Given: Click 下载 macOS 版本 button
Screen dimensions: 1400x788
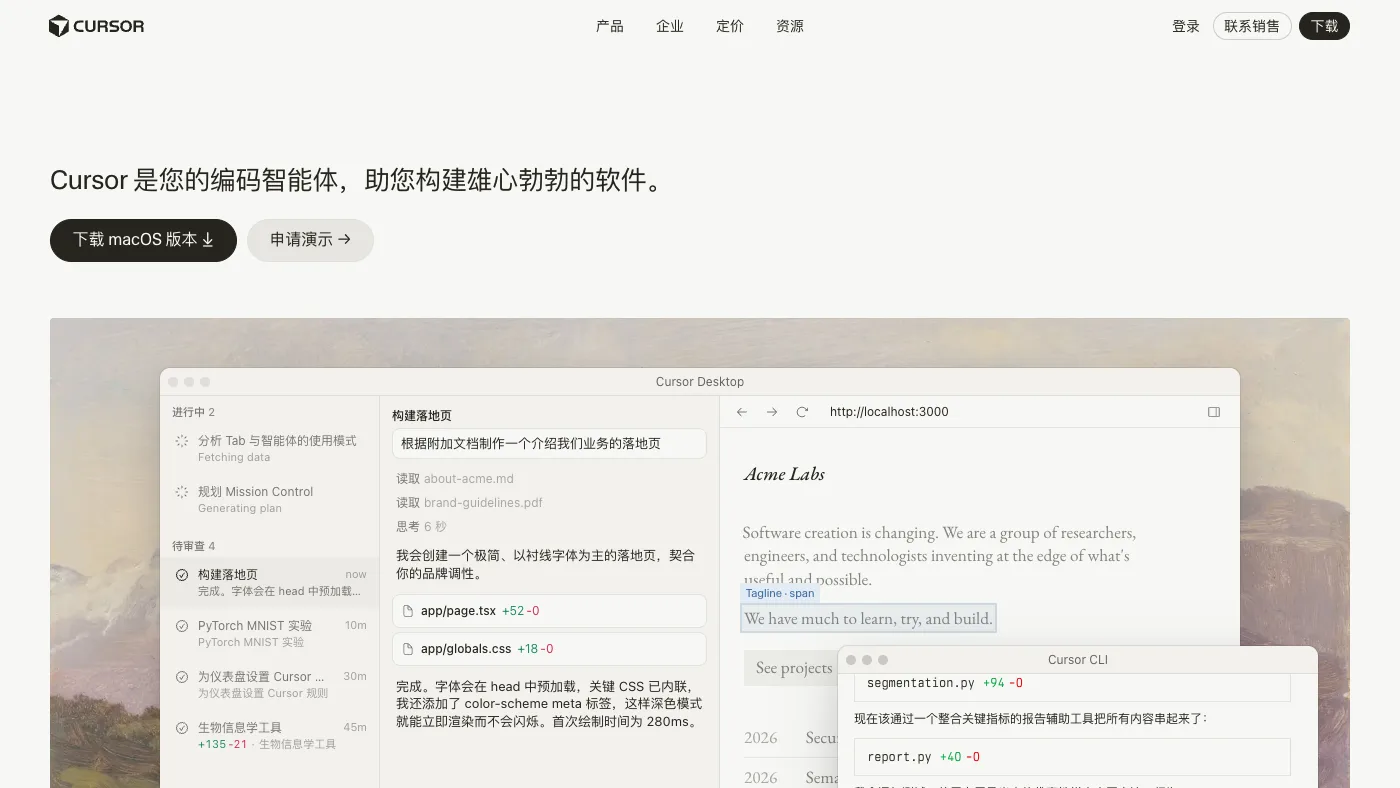Looking at the screenshot, I should tap(143, 240).
